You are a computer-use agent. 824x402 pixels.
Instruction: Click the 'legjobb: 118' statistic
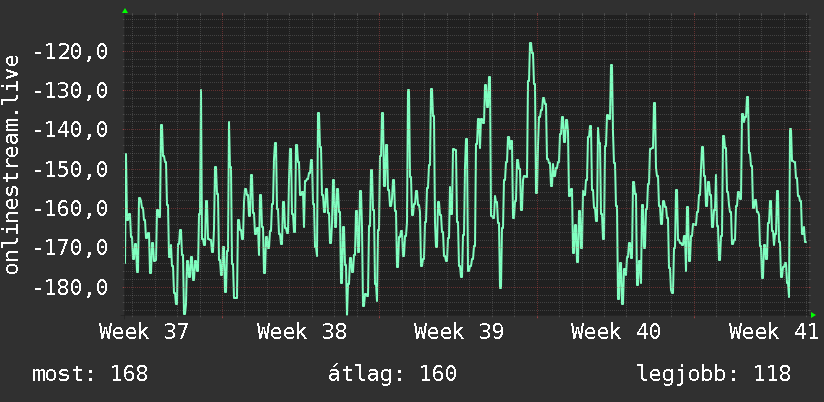[714, 375]
